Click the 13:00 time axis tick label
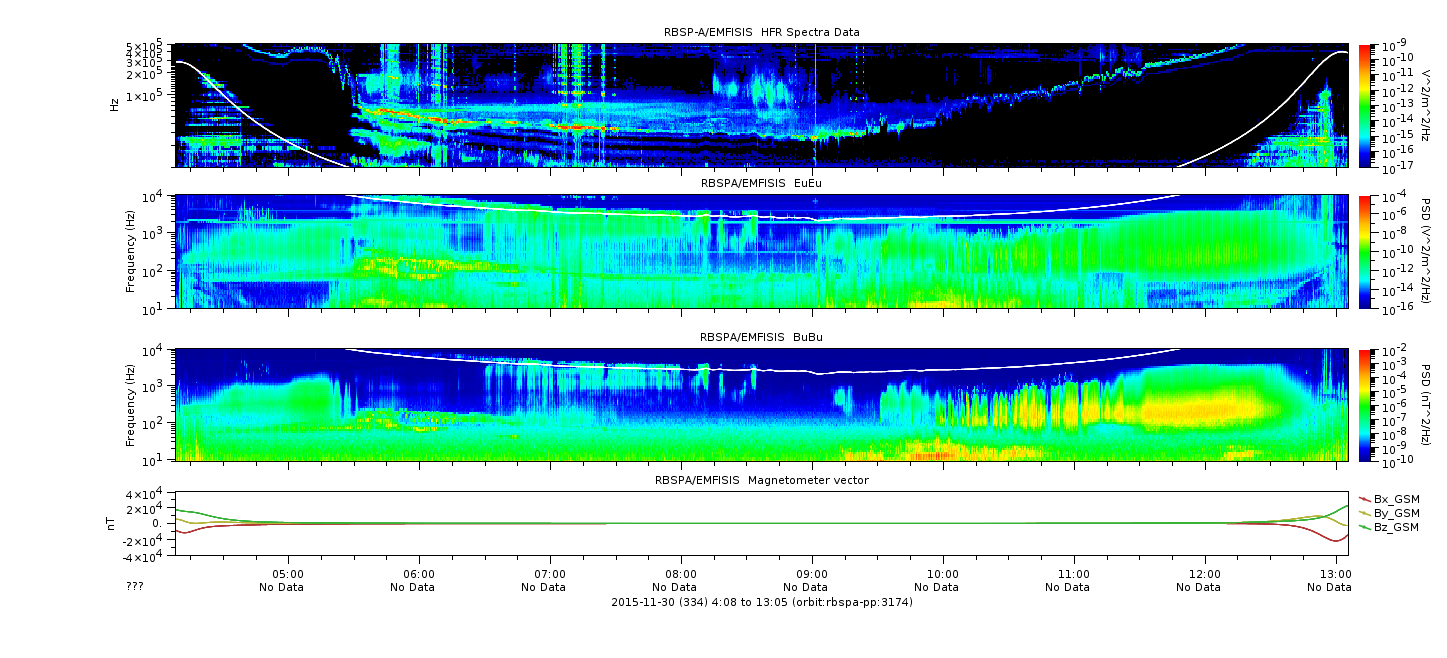 point(1336,575)
